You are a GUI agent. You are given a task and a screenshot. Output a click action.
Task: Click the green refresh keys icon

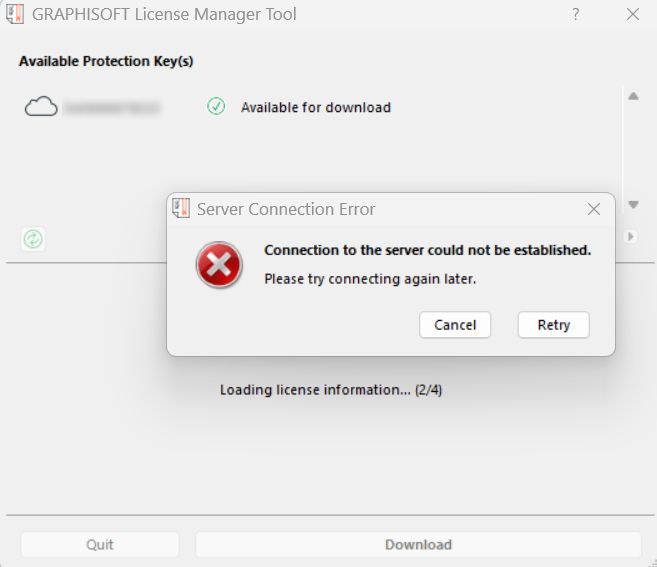[x=33, y=239]
